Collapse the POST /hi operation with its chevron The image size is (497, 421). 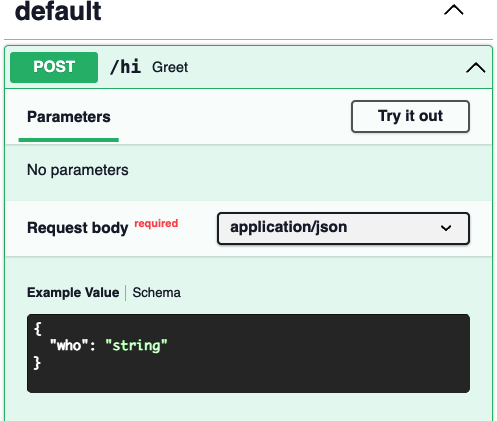[x=476, y=68]
